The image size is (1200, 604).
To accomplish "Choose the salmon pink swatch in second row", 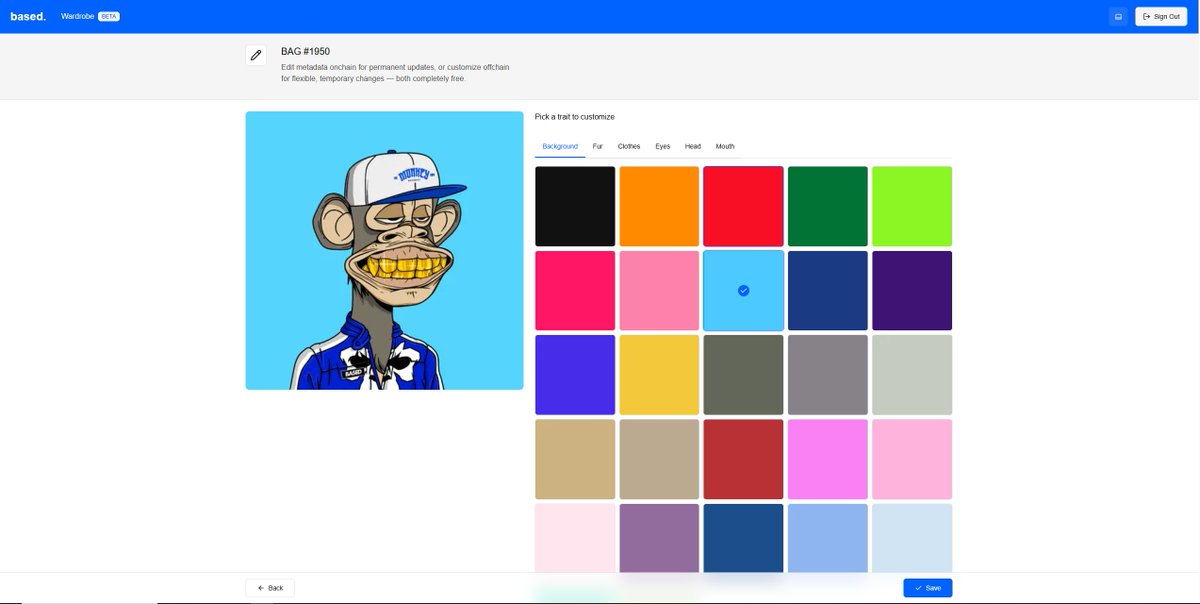I will click(x=659, y=290).
